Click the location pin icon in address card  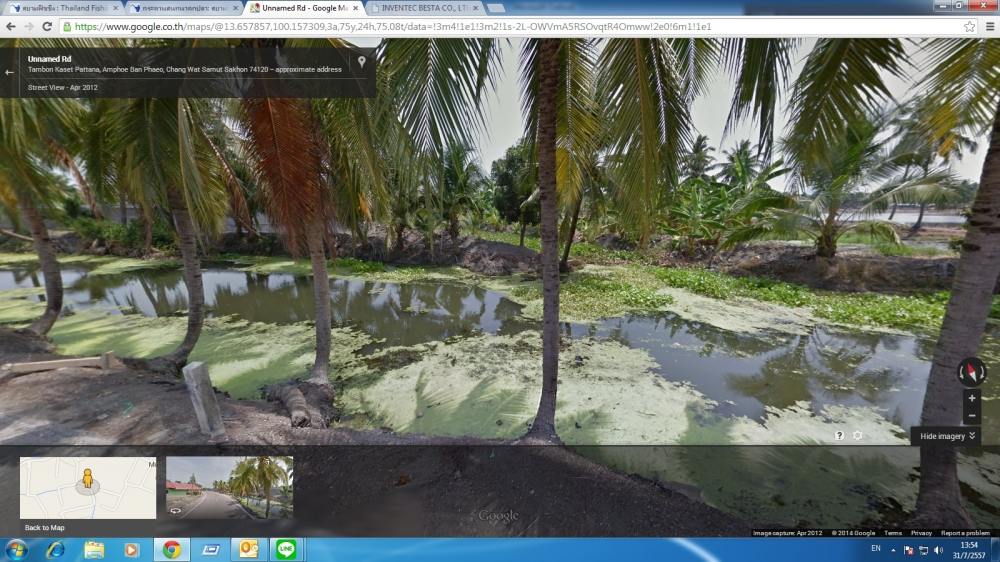(362, 62)
